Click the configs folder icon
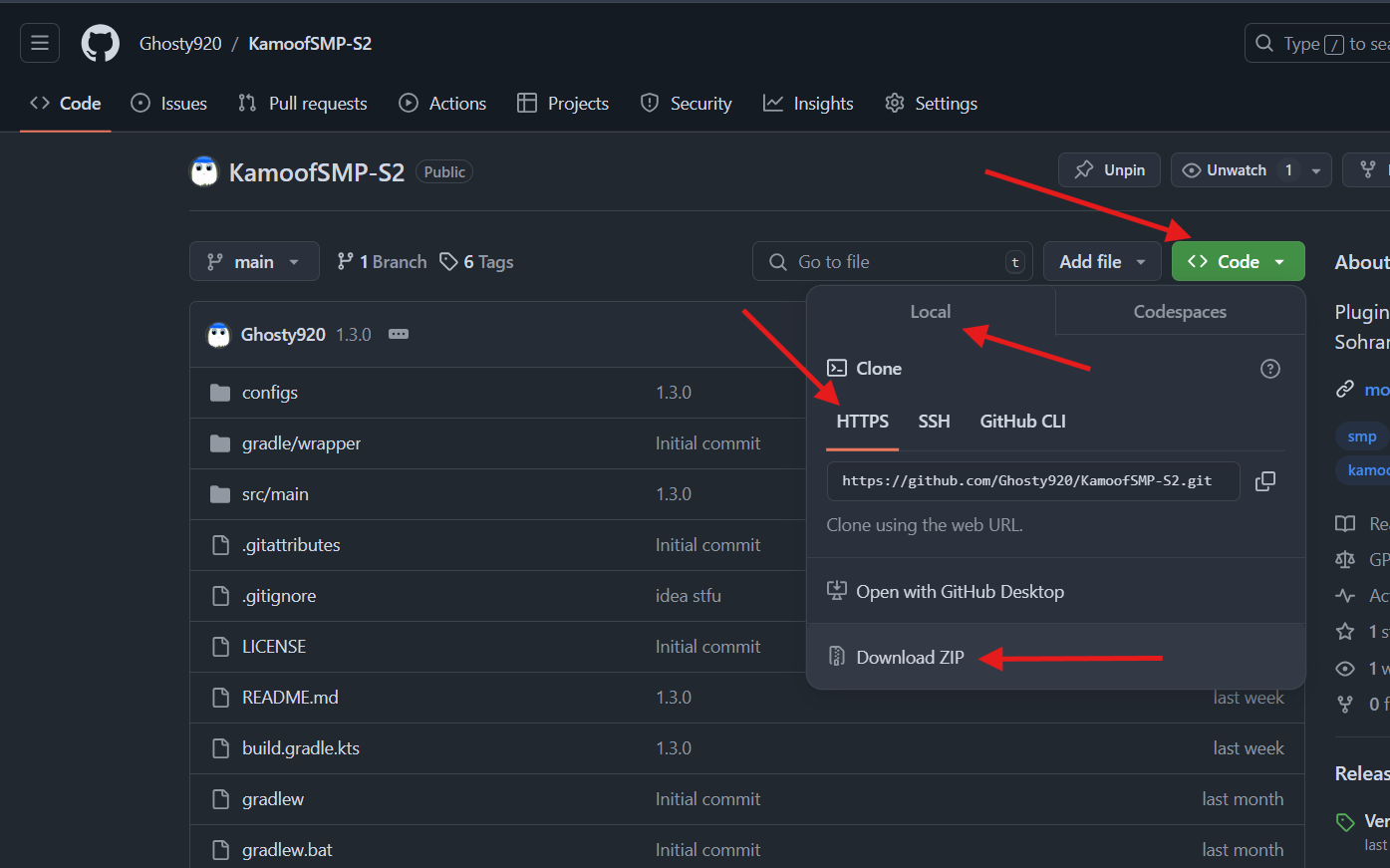This screenshot has height=868, width=1390. click(x=220, y=393)
